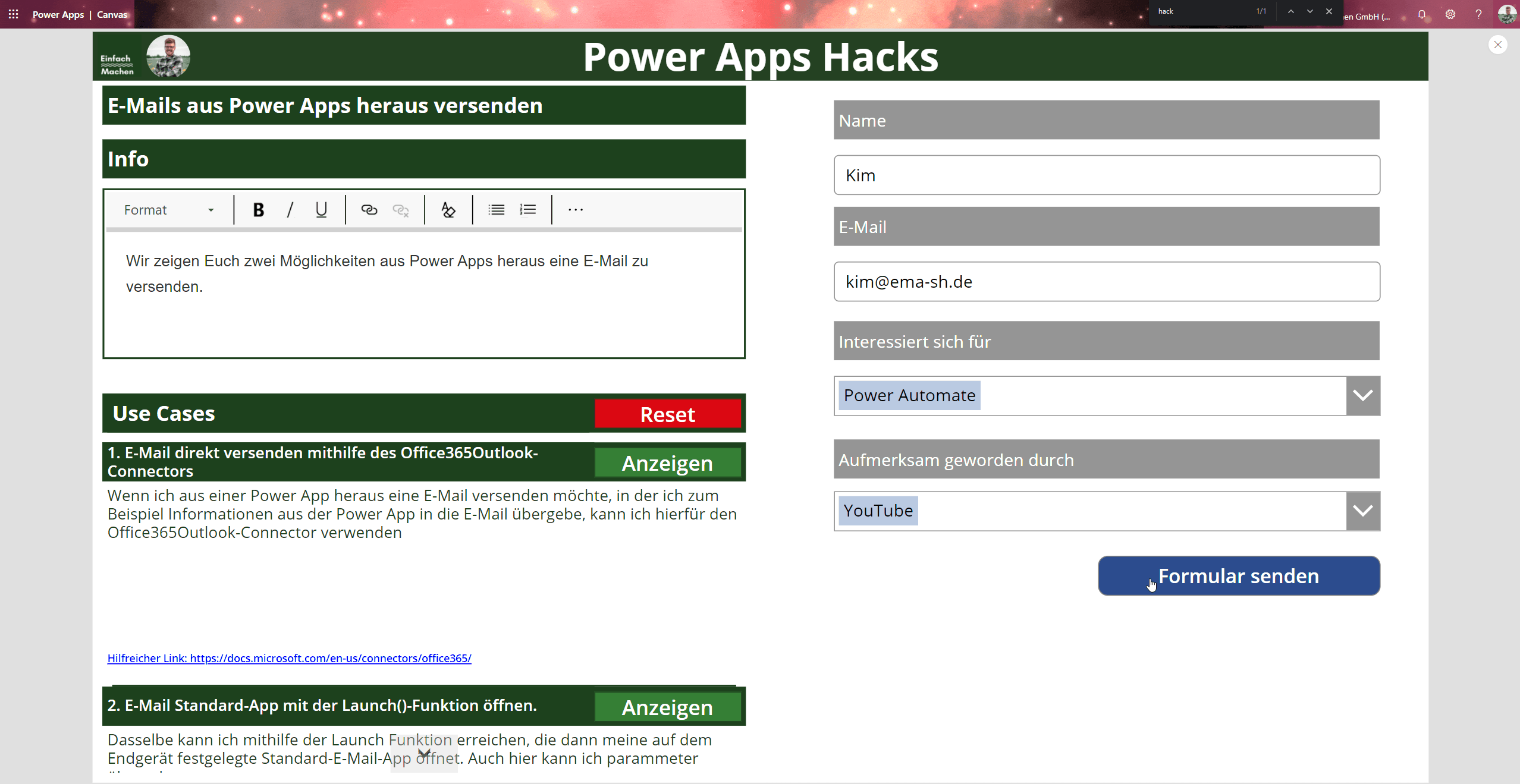Toggle bold formatting in rich text editor
This screenshot has width=1520, height=784.
tap(258, 210)
